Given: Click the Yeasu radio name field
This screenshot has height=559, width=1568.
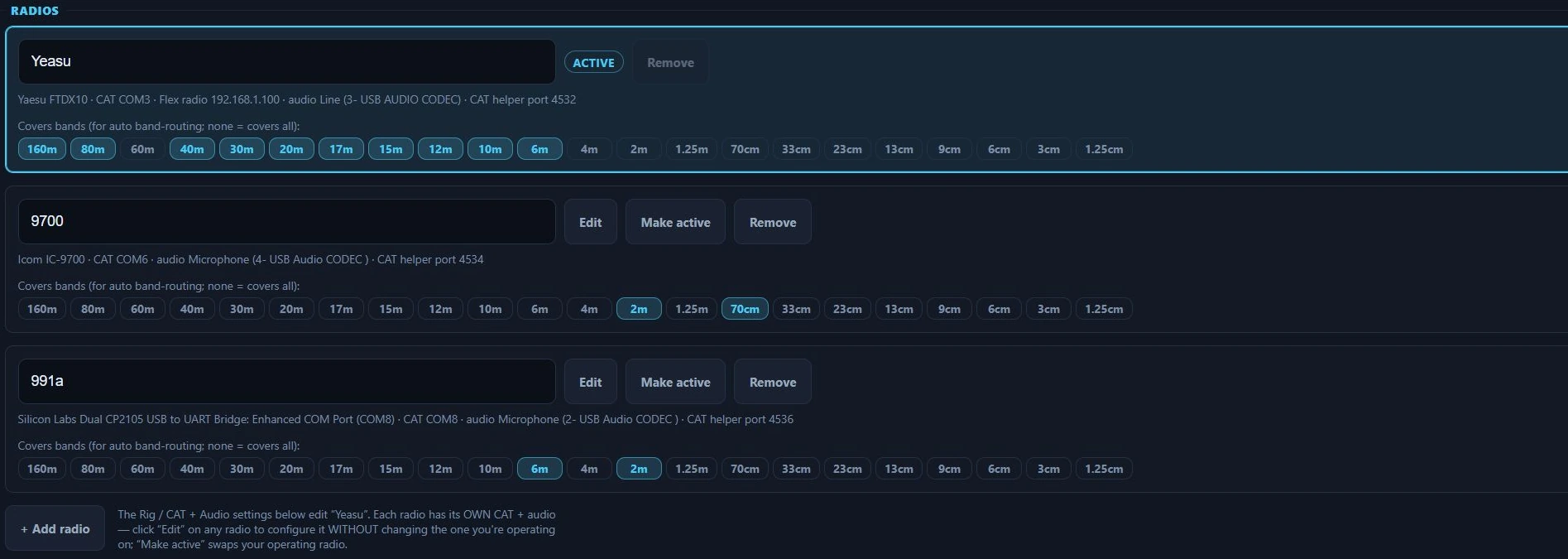Looking at the screenshot, I should (x=286, y=61).
